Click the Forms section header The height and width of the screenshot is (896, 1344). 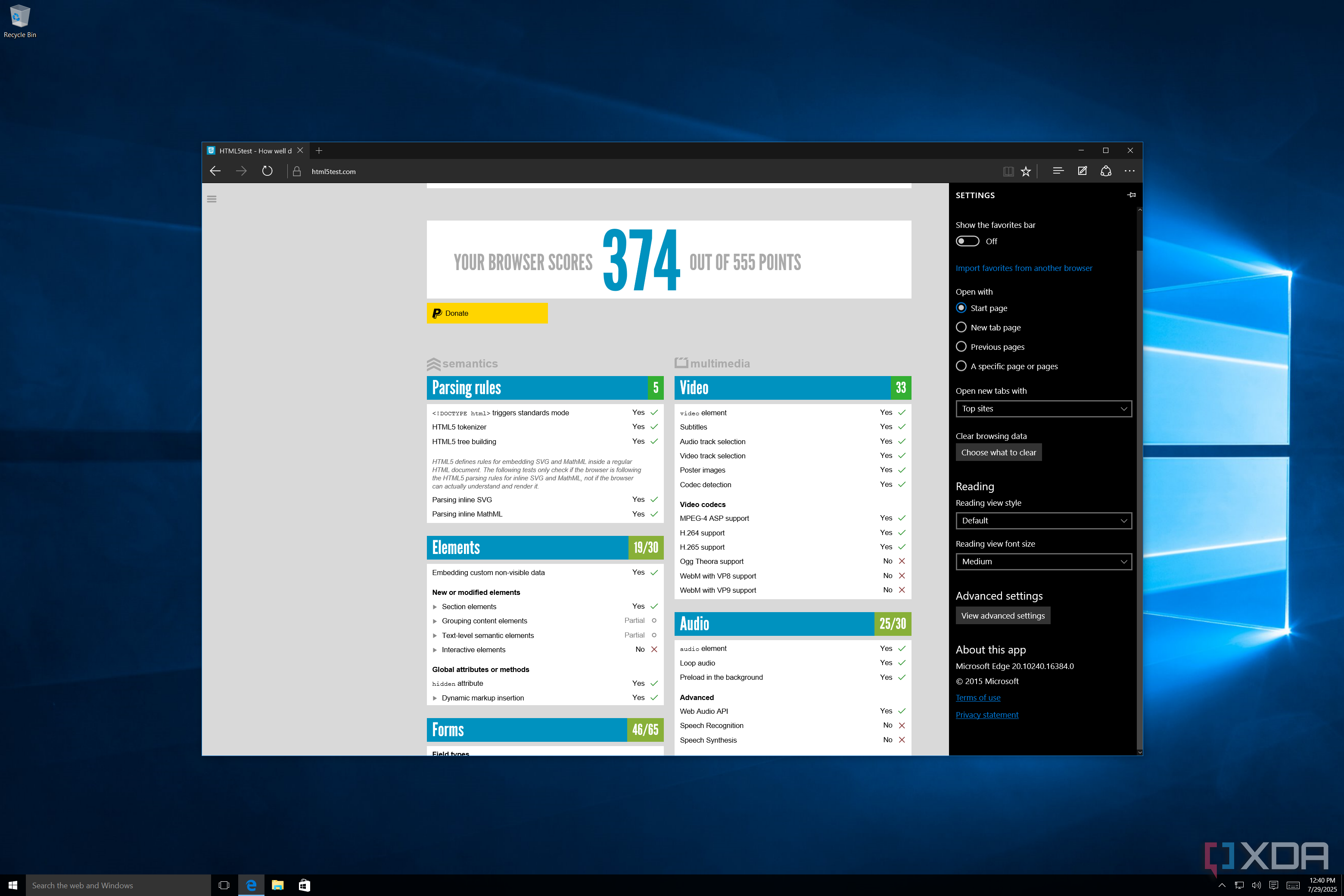point(544,730)
